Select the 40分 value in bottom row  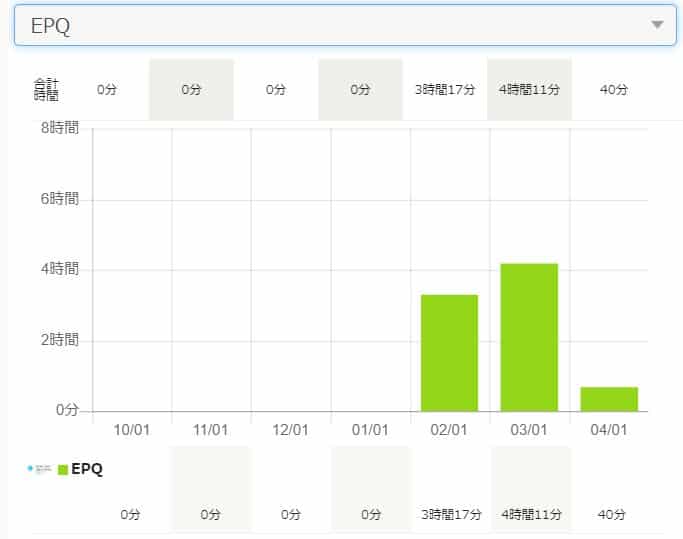pos(613,515)
